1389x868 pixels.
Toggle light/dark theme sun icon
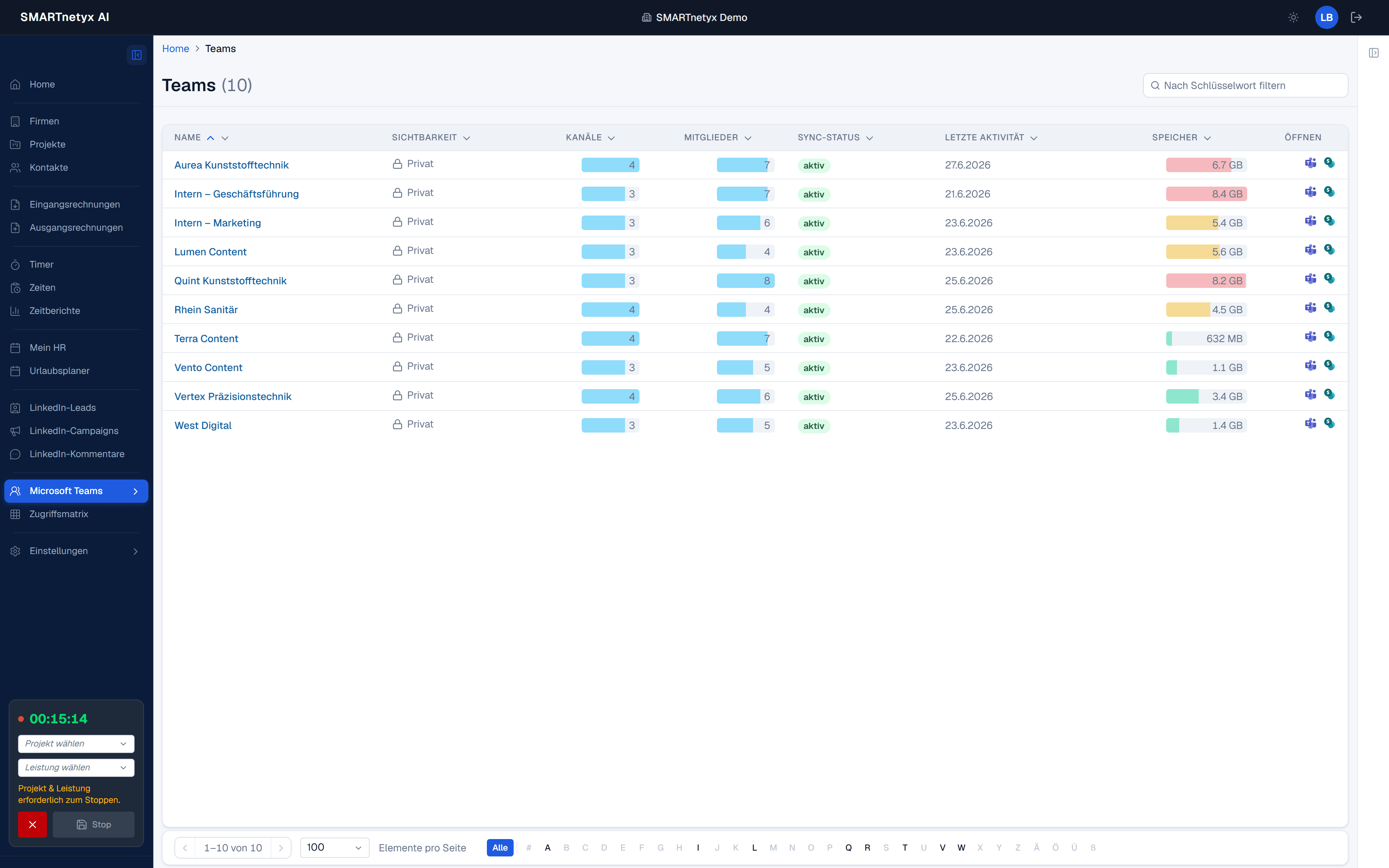1293,17
